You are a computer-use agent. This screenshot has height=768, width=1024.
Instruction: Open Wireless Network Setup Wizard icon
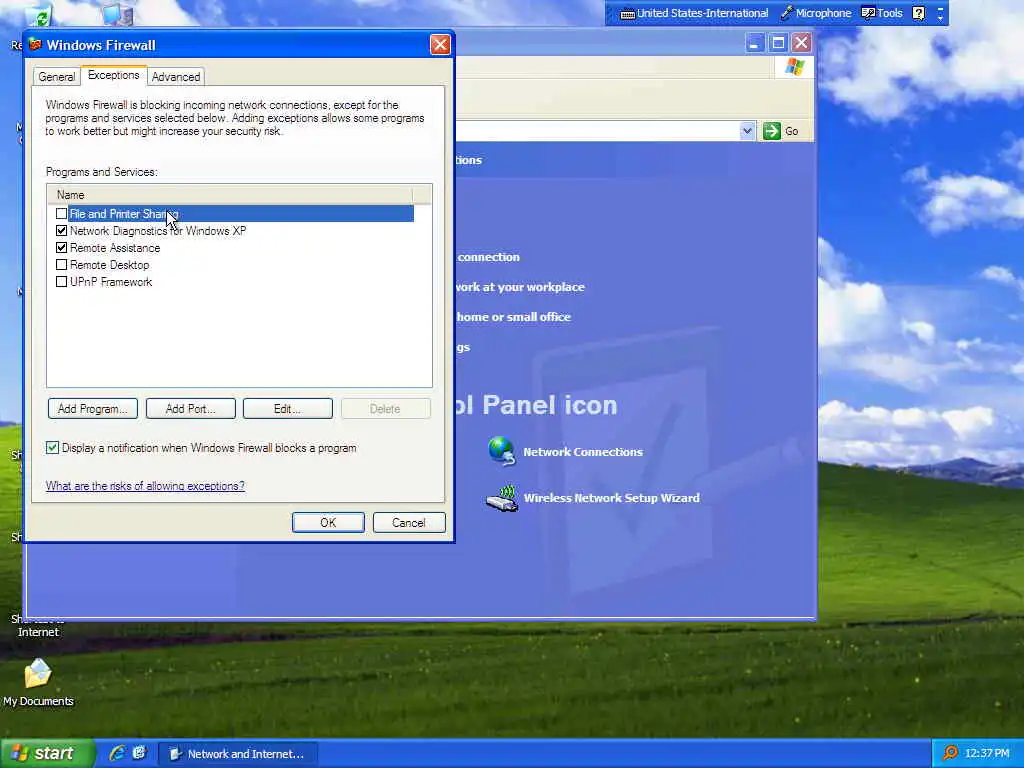click(x=502, y=498)
